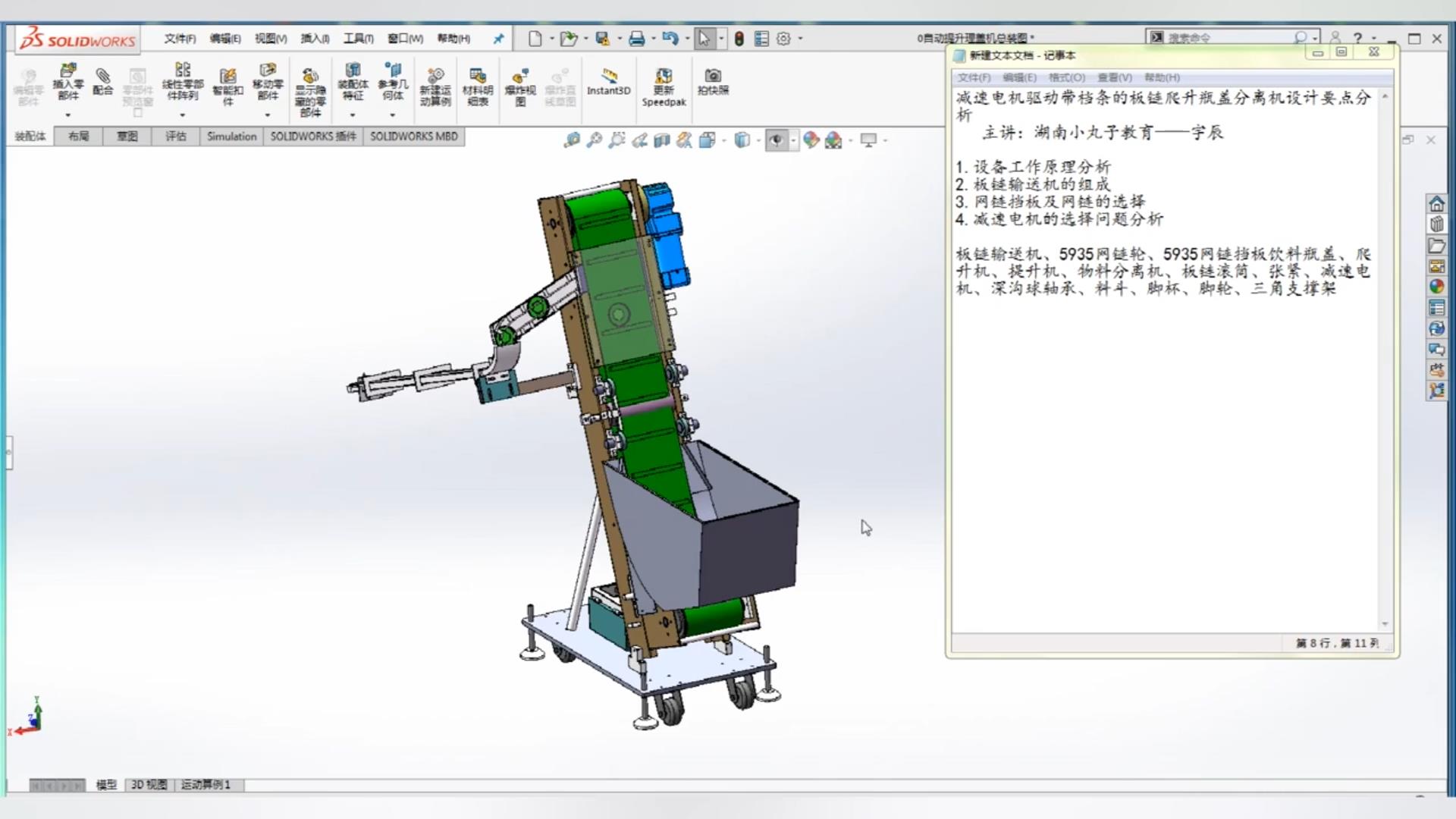Choose the 智能扣件 smart fasteners tool
1456x819 pixels.
tap(227, 86)
